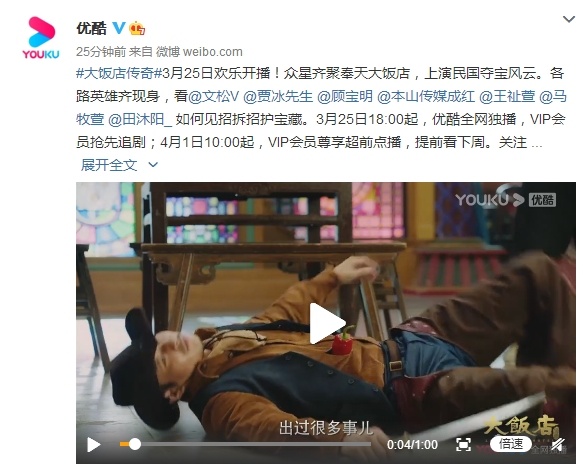
Task: Open @顾宝明 mentioned user link
Action: pos(345,96)
